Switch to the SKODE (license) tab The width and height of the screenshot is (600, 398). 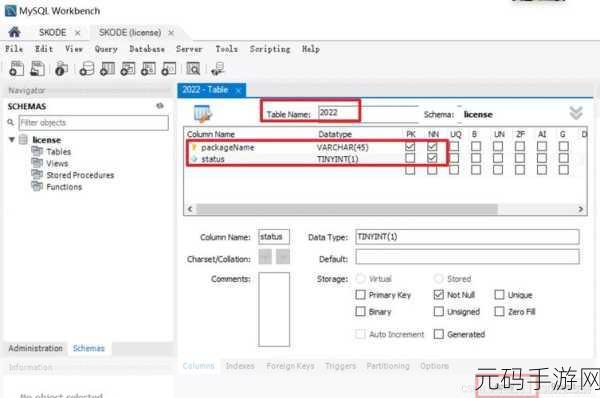click(x=130, y=33)
